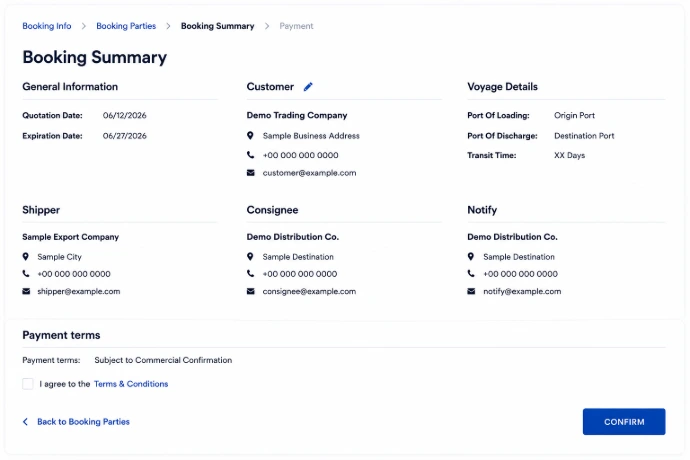Click Sample Export Company name

70,237
